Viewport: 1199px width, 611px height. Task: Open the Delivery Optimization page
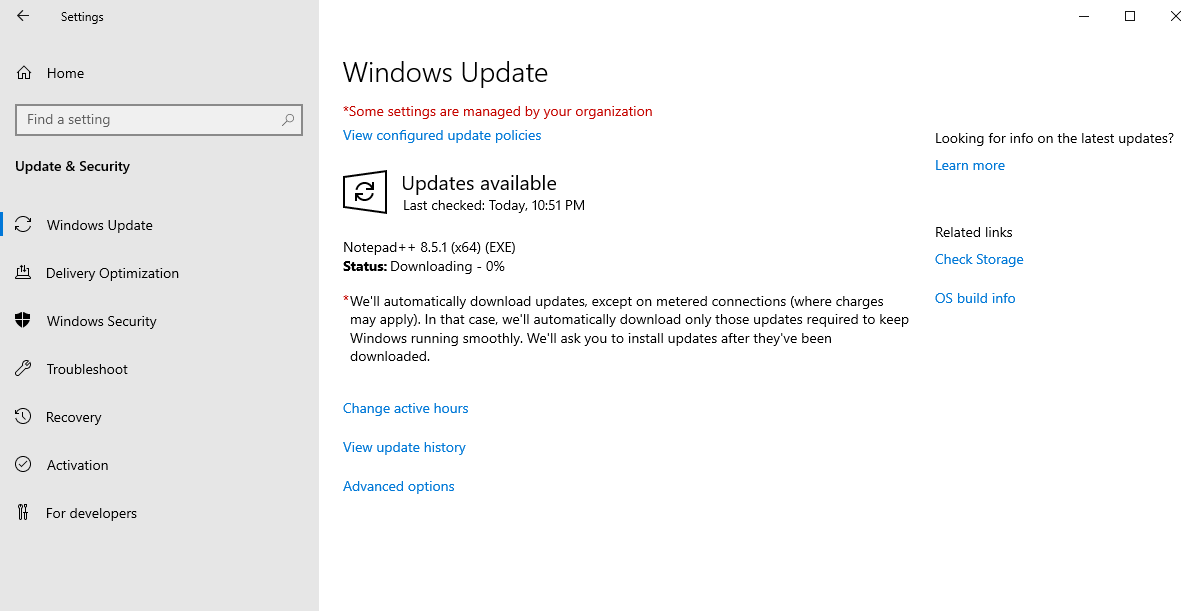tap(112, 273)
